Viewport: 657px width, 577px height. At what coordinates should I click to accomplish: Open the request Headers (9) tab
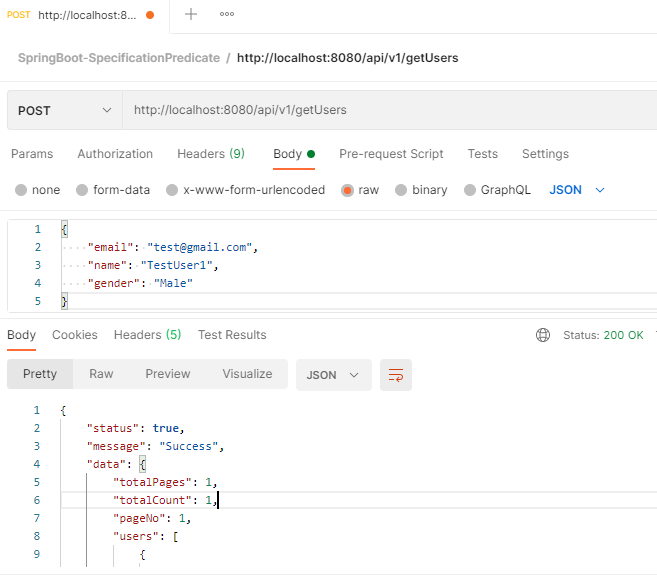pos(211,154)
